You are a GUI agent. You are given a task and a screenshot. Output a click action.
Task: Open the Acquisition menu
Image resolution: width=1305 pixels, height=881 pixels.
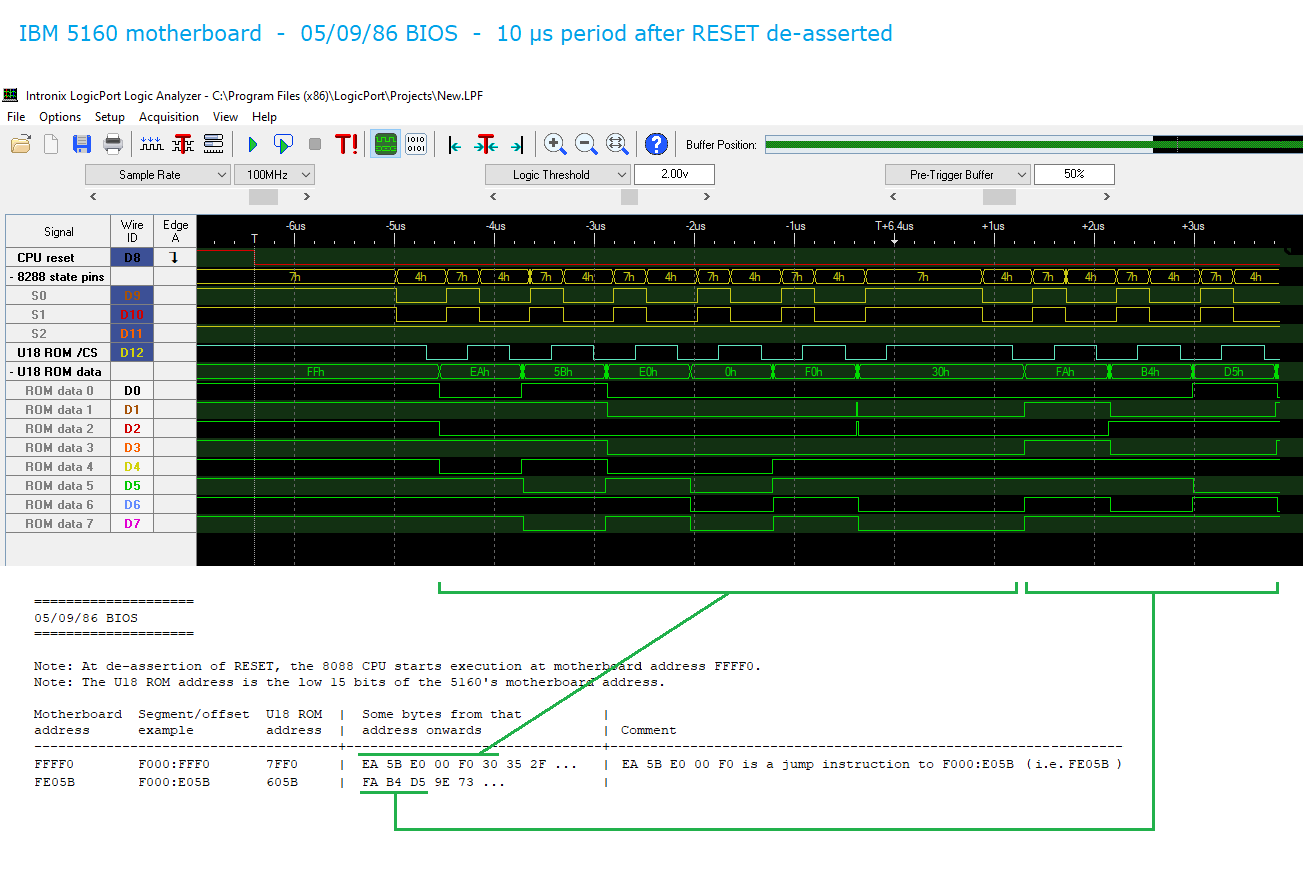168,117
